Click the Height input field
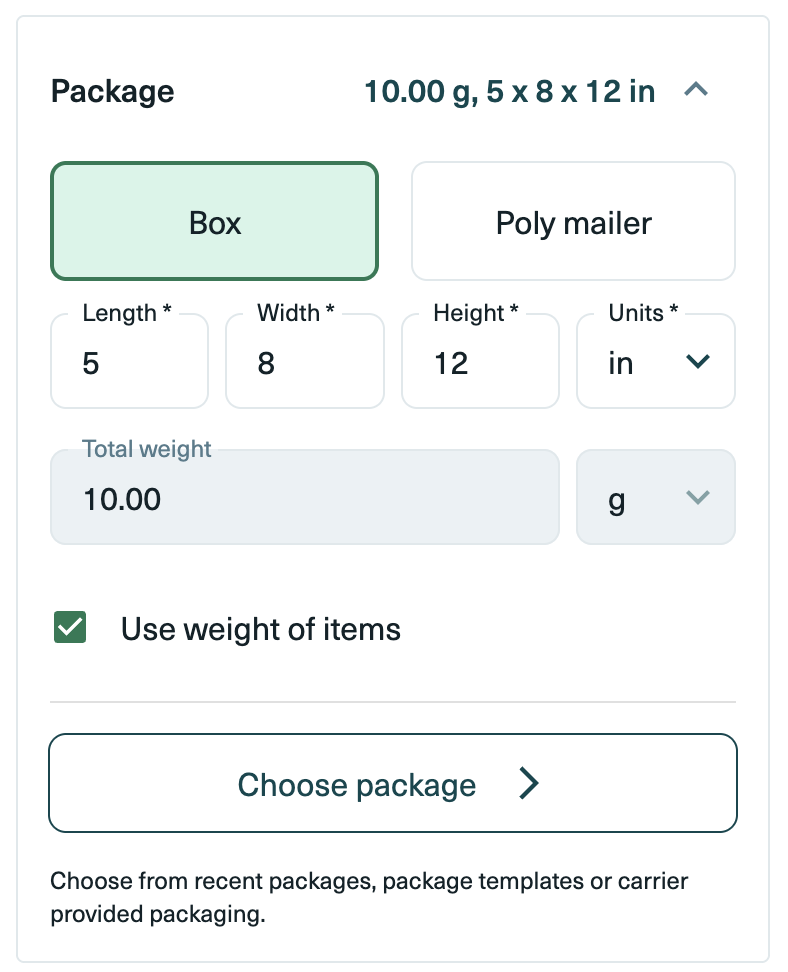The width and height of the screenshot is (788, 972). (480, 361)
